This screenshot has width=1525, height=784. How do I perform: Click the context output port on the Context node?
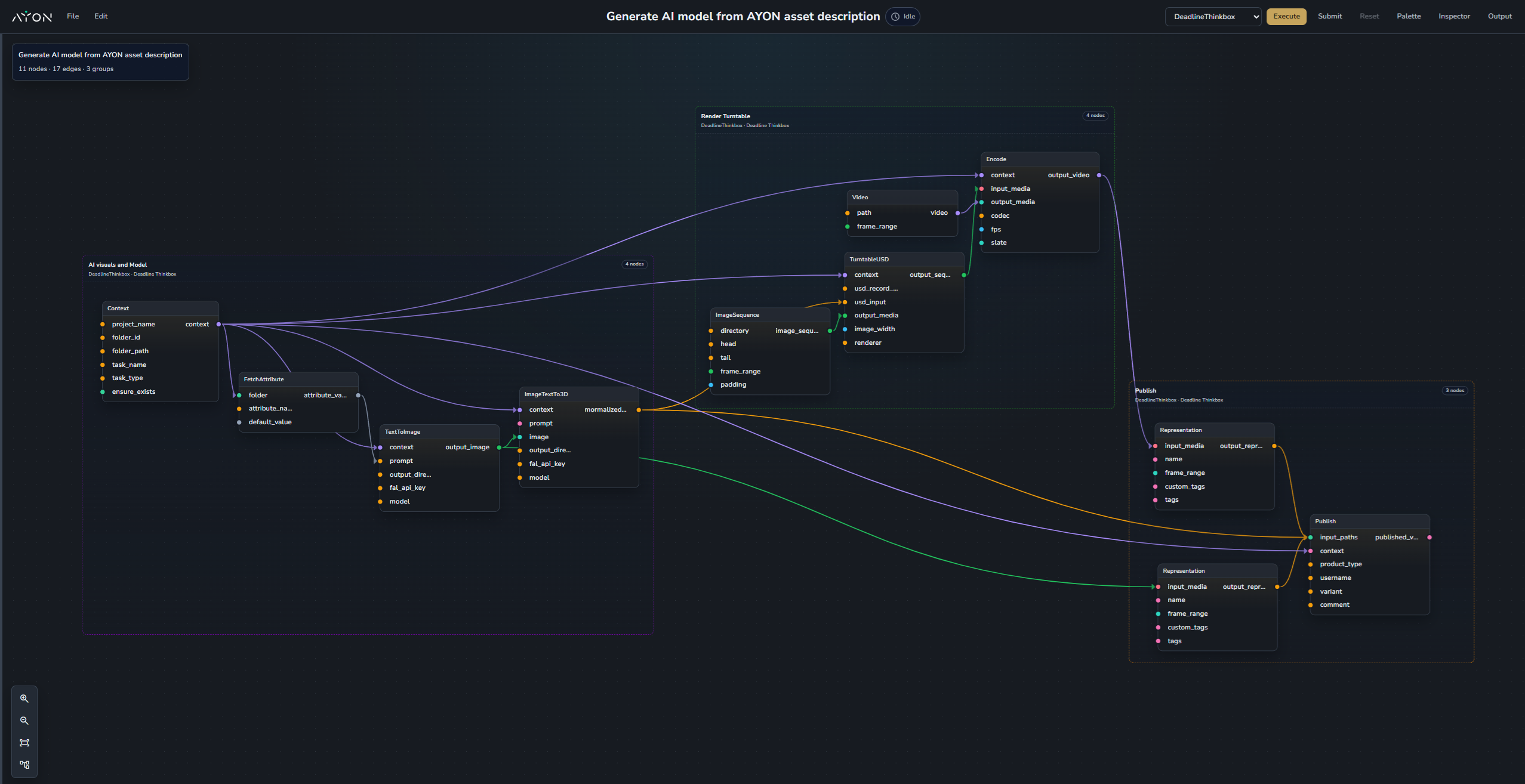point(218,325)
